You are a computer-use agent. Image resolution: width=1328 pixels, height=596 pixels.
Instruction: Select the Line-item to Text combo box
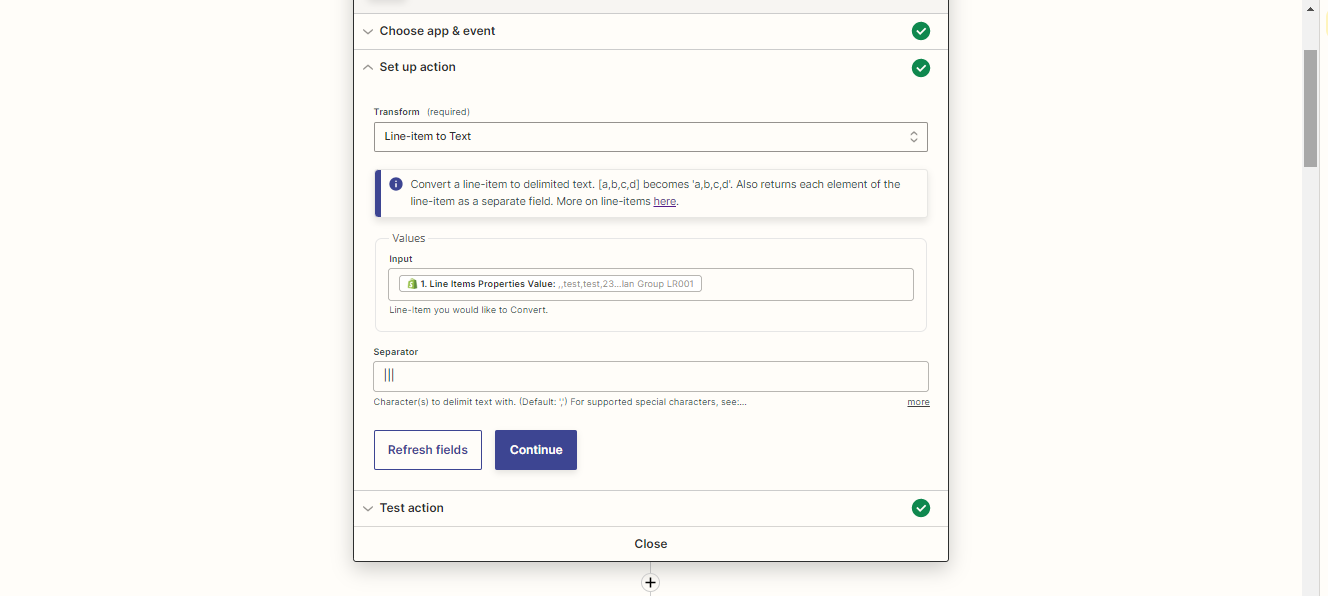651,137
